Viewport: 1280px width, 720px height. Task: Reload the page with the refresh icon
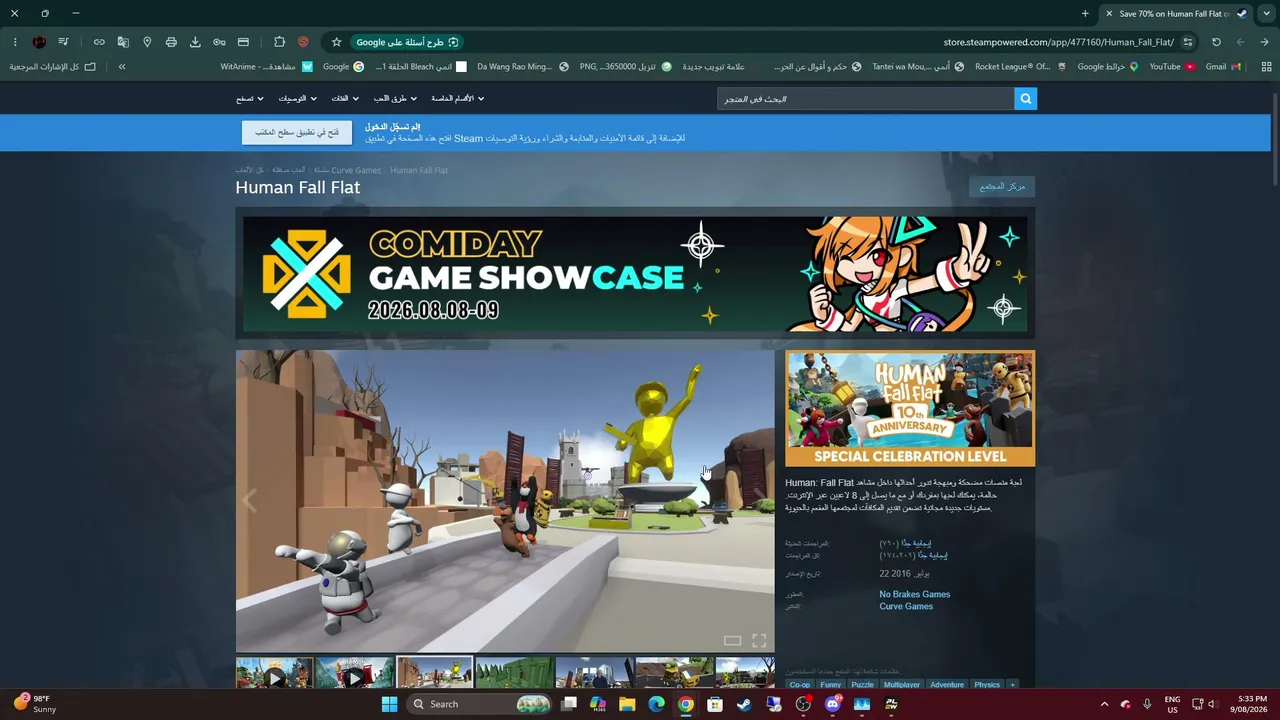pyautogui.click(x=1216, y=42)
